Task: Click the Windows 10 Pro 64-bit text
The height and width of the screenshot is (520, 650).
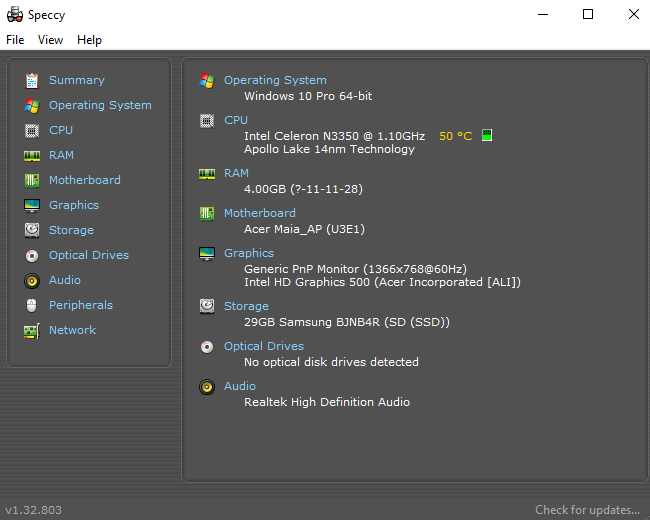Action: [x=308, y=96]
